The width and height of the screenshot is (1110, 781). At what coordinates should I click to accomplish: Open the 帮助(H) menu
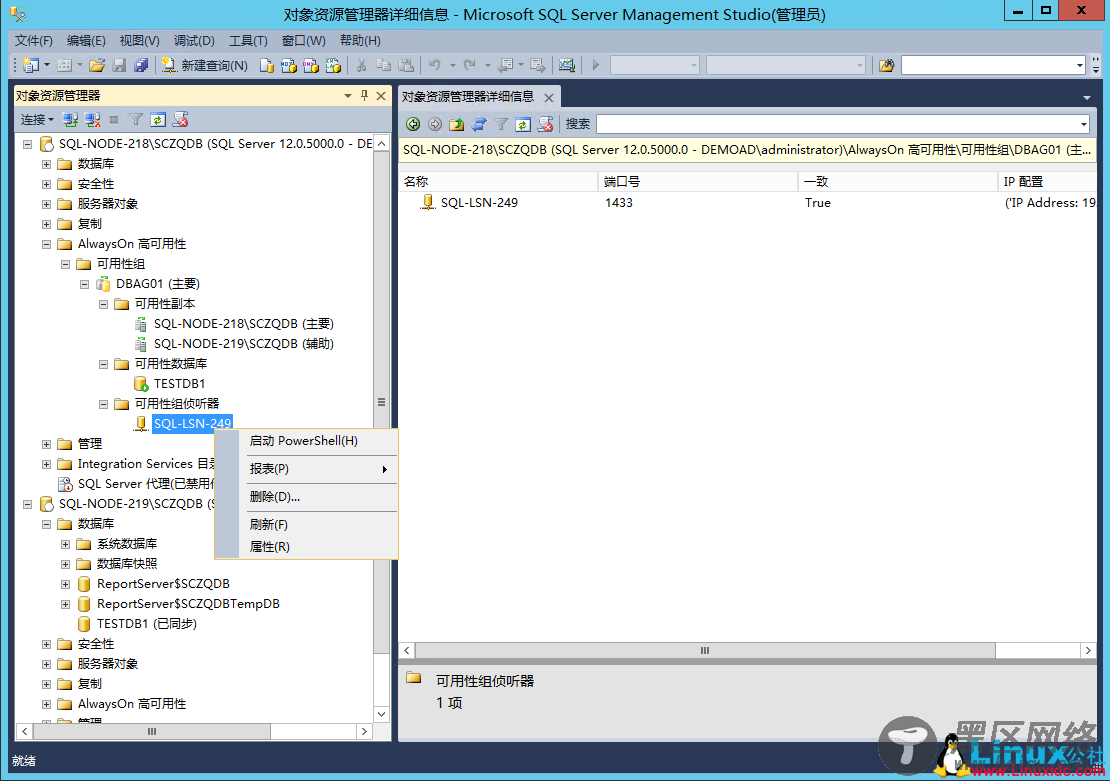tap(360, 40)
